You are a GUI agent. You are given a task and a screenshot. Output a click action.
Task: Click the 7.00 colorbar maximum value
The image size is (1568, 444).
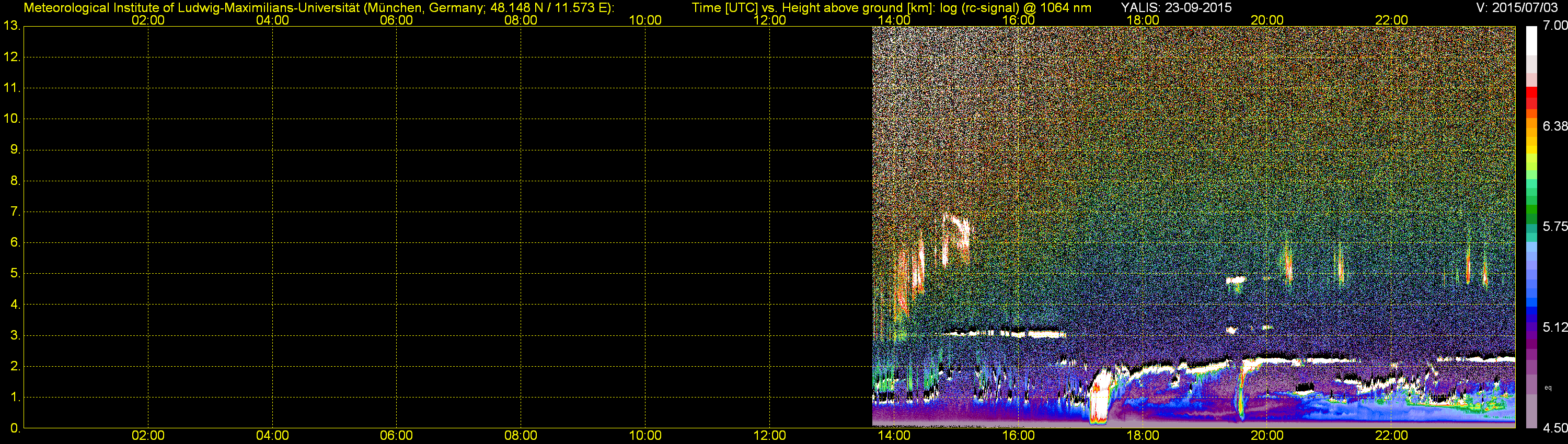pyautogui.click(x=1554, y=26)
